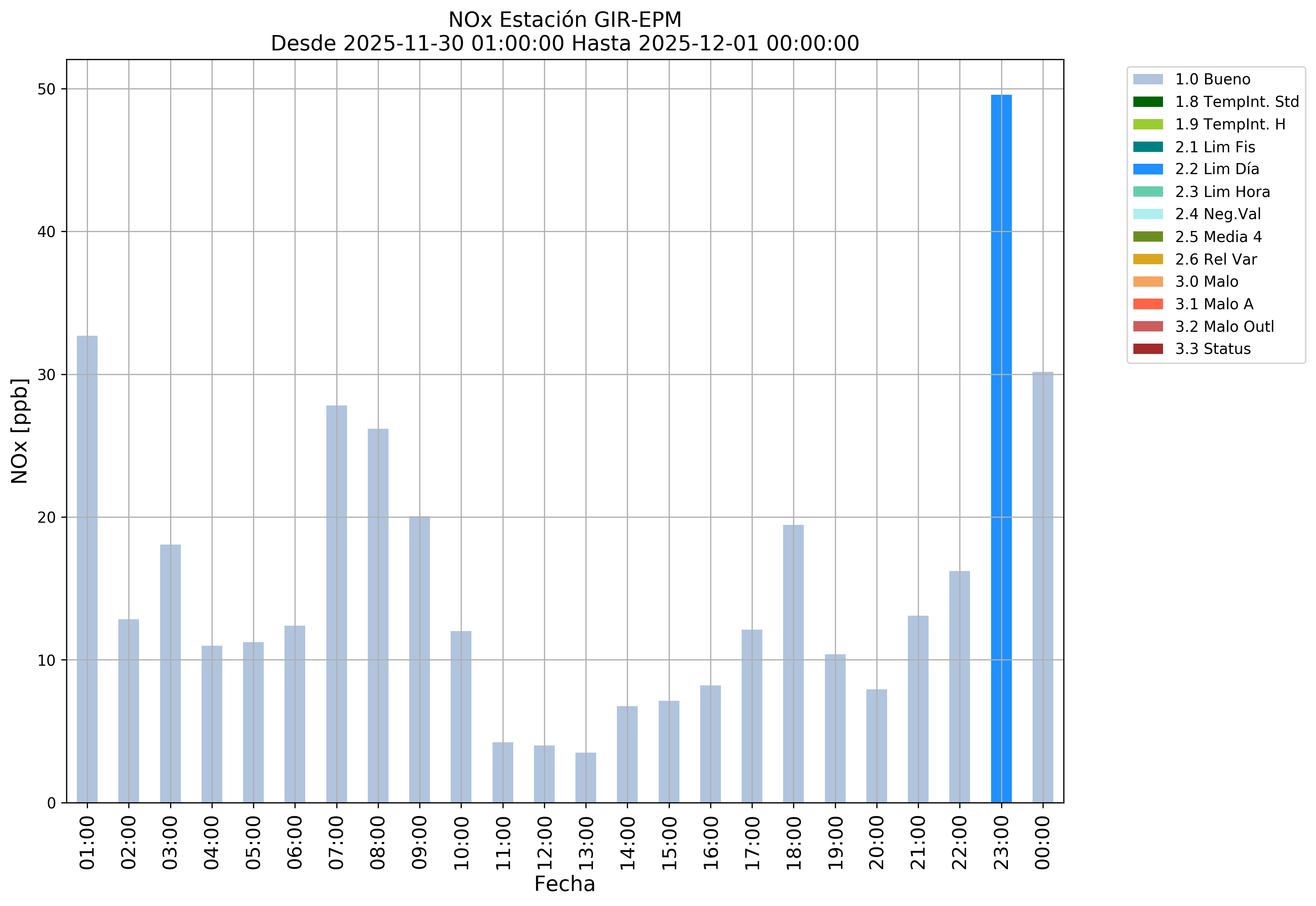The width and height of the screenshot is (1316, 906).
Task: Click the 18:00 bar
Action: click(x=793, y=664)
